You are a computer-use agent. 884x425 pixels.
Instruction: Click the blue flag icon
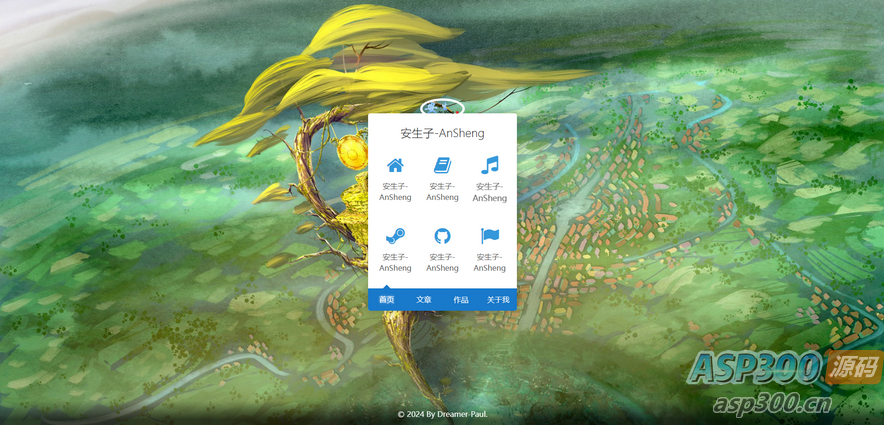(x=489, y=236)
